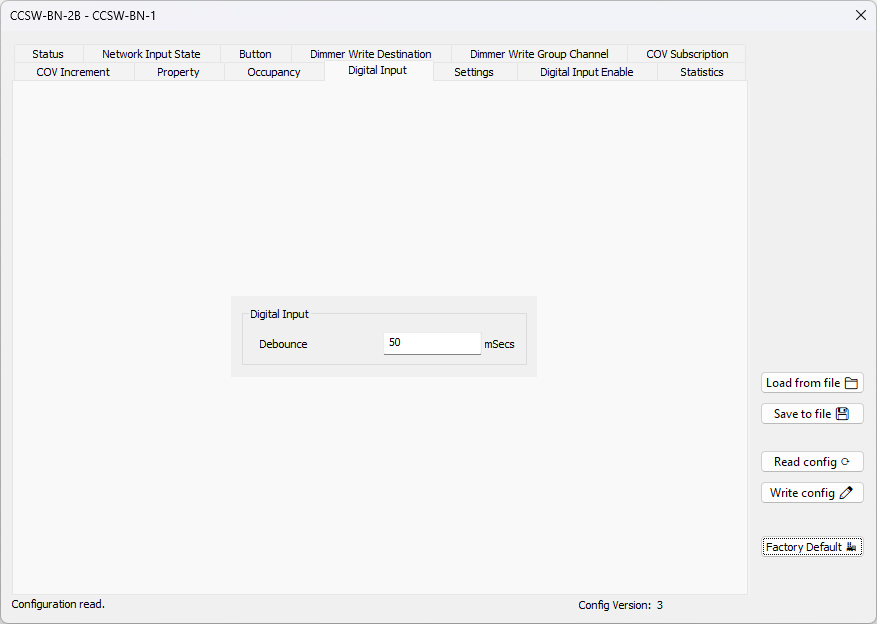Viewport: 877px width, 624px height.
Task: Click the window title CCSW-BN-2B - CCSW-BN-1
Action: tap(83, 16)
